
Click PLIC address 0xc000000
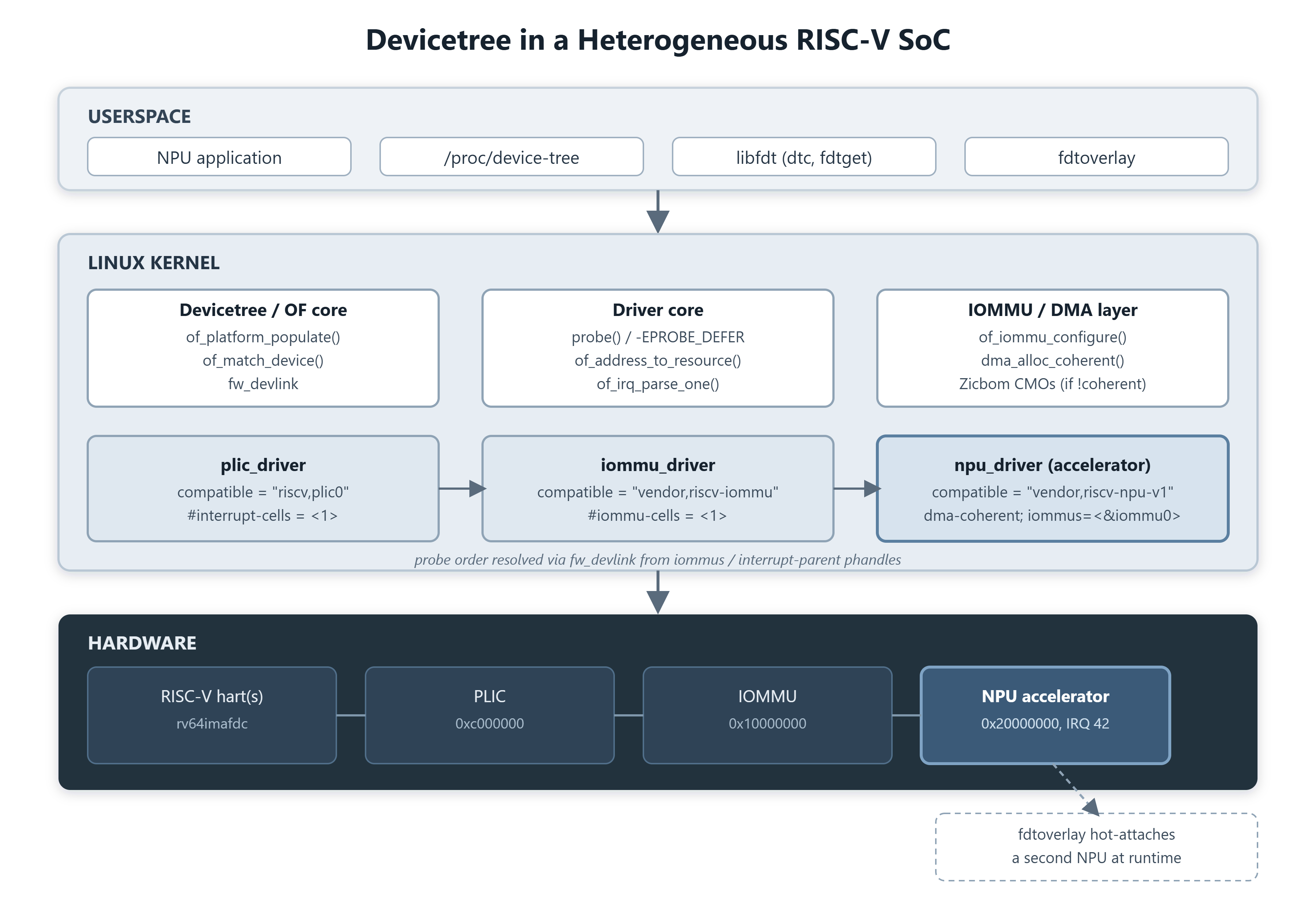[x=489, y=723]
